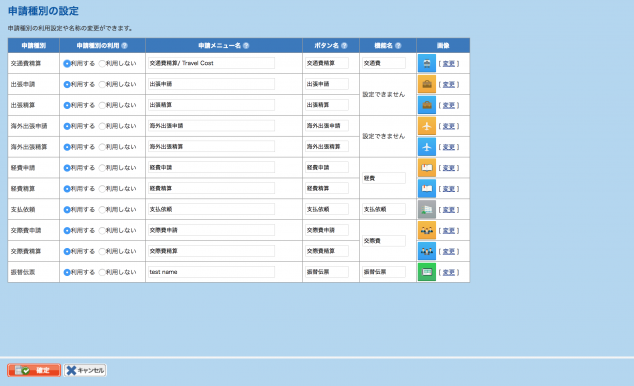Select 利用しない for 海外出張申請
634x386 pixels.
coord(102,126)
